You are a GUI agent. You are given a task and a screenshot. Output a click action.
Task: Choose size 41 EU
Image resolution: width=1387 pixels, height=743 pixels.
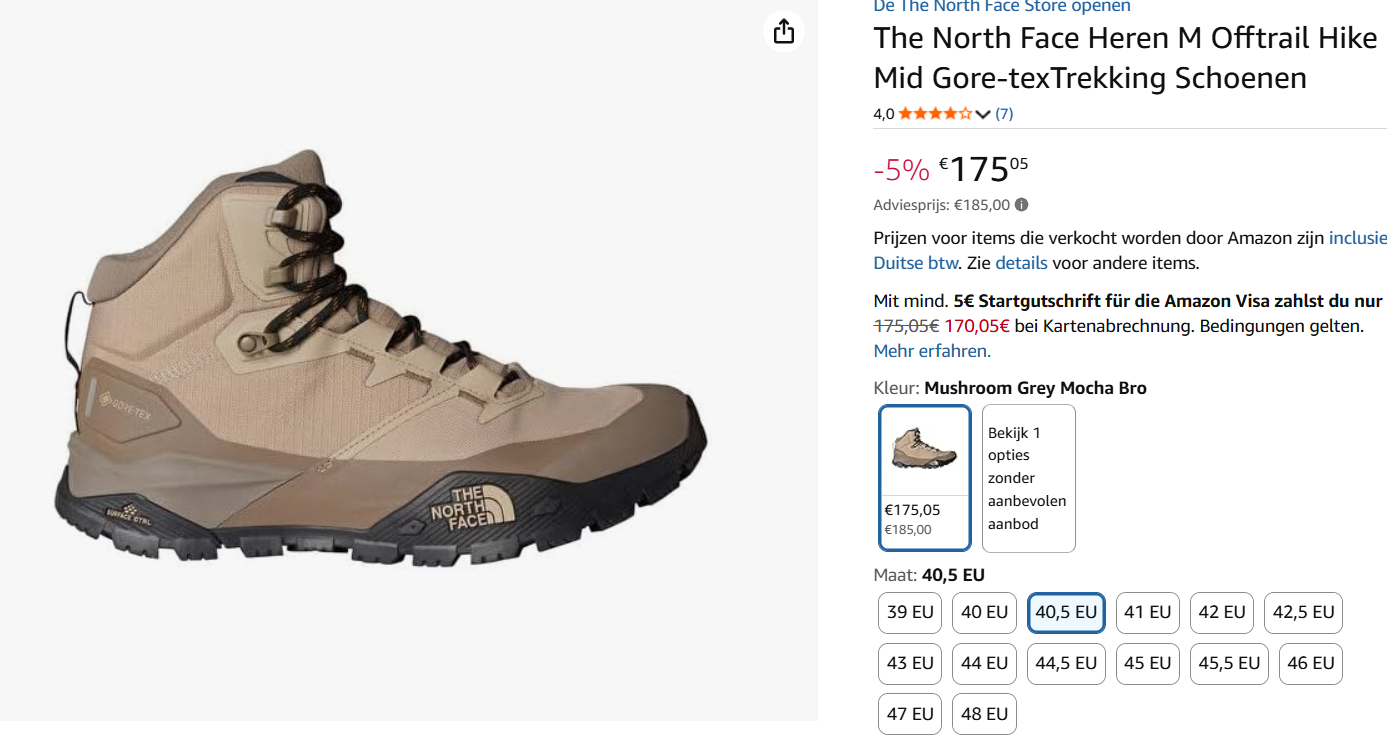pos(1147,612)
